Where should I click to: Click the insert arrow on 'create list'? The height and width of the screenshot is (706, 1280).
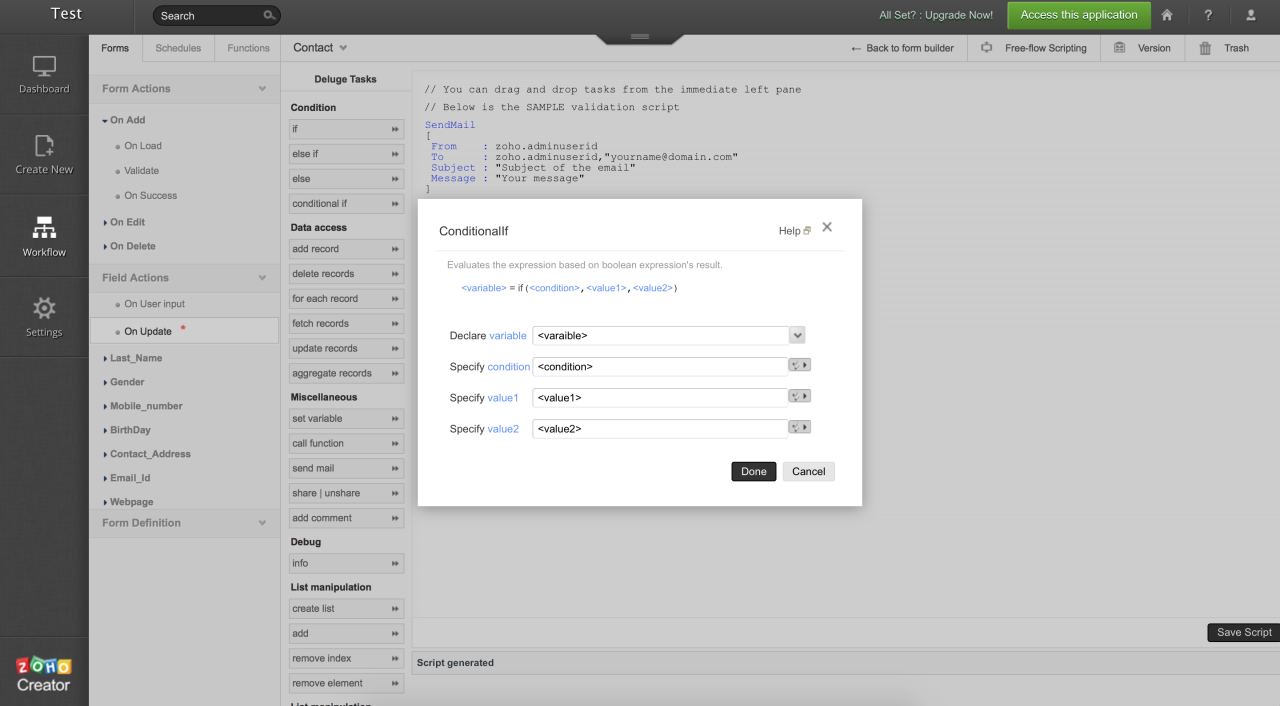click(x=395, y=608)
